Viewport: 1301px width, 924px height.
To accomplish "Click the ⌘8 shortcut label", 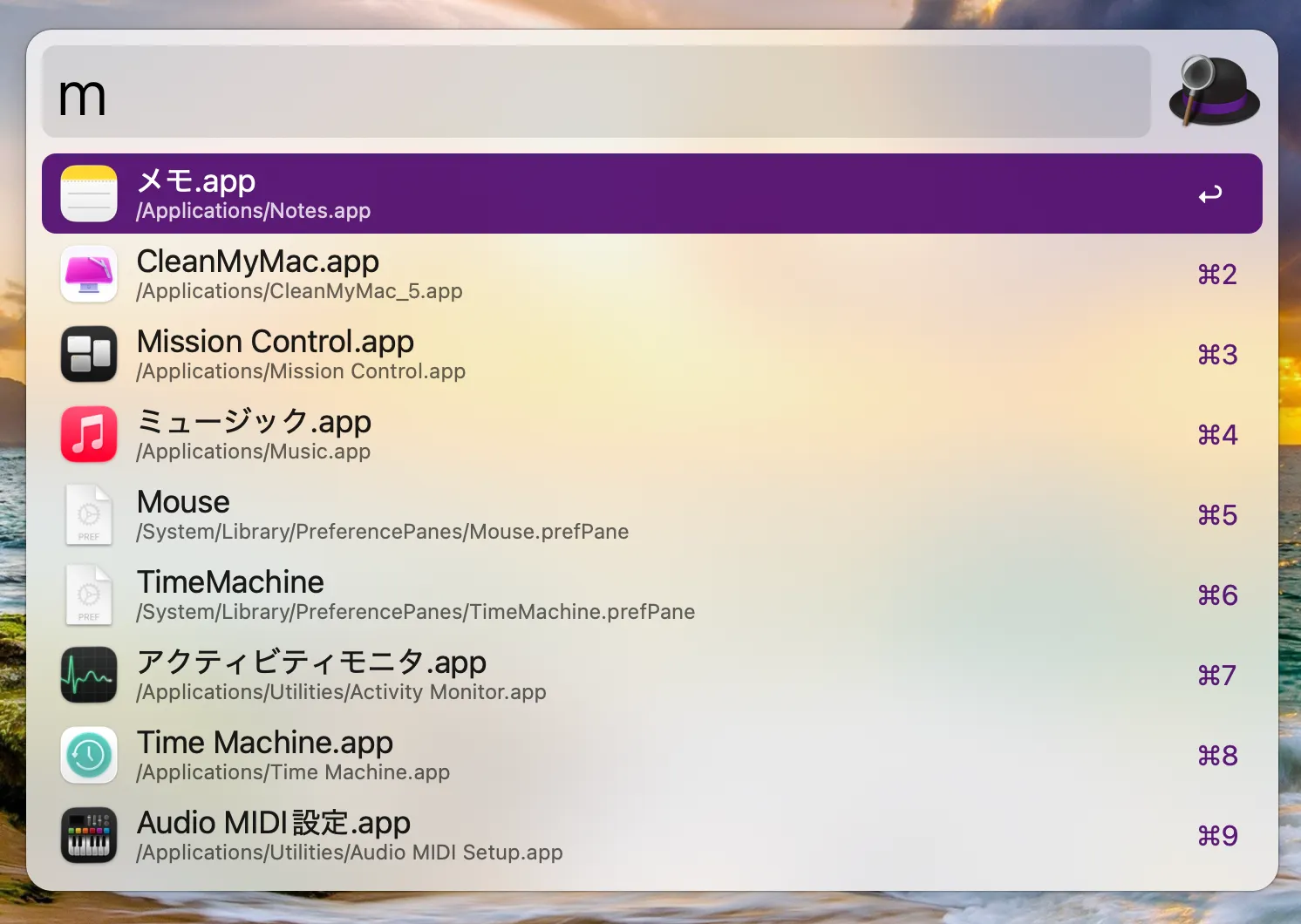I will point(1217,756).
